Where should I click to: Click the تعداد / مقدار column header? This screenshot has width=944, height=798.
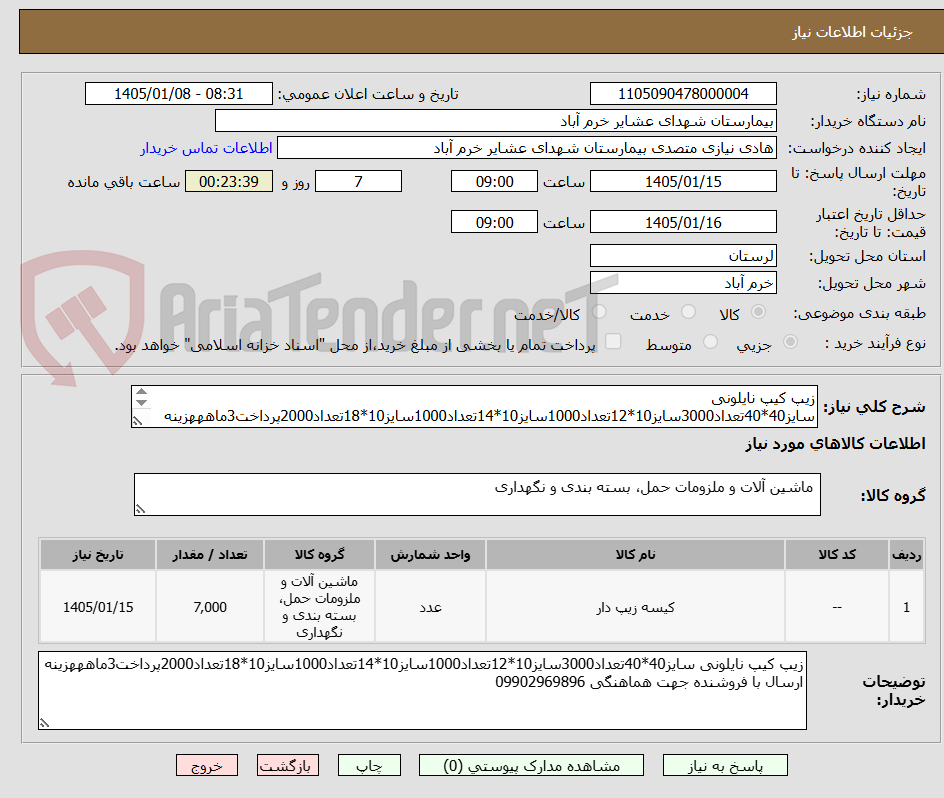(x=210, y=555)
